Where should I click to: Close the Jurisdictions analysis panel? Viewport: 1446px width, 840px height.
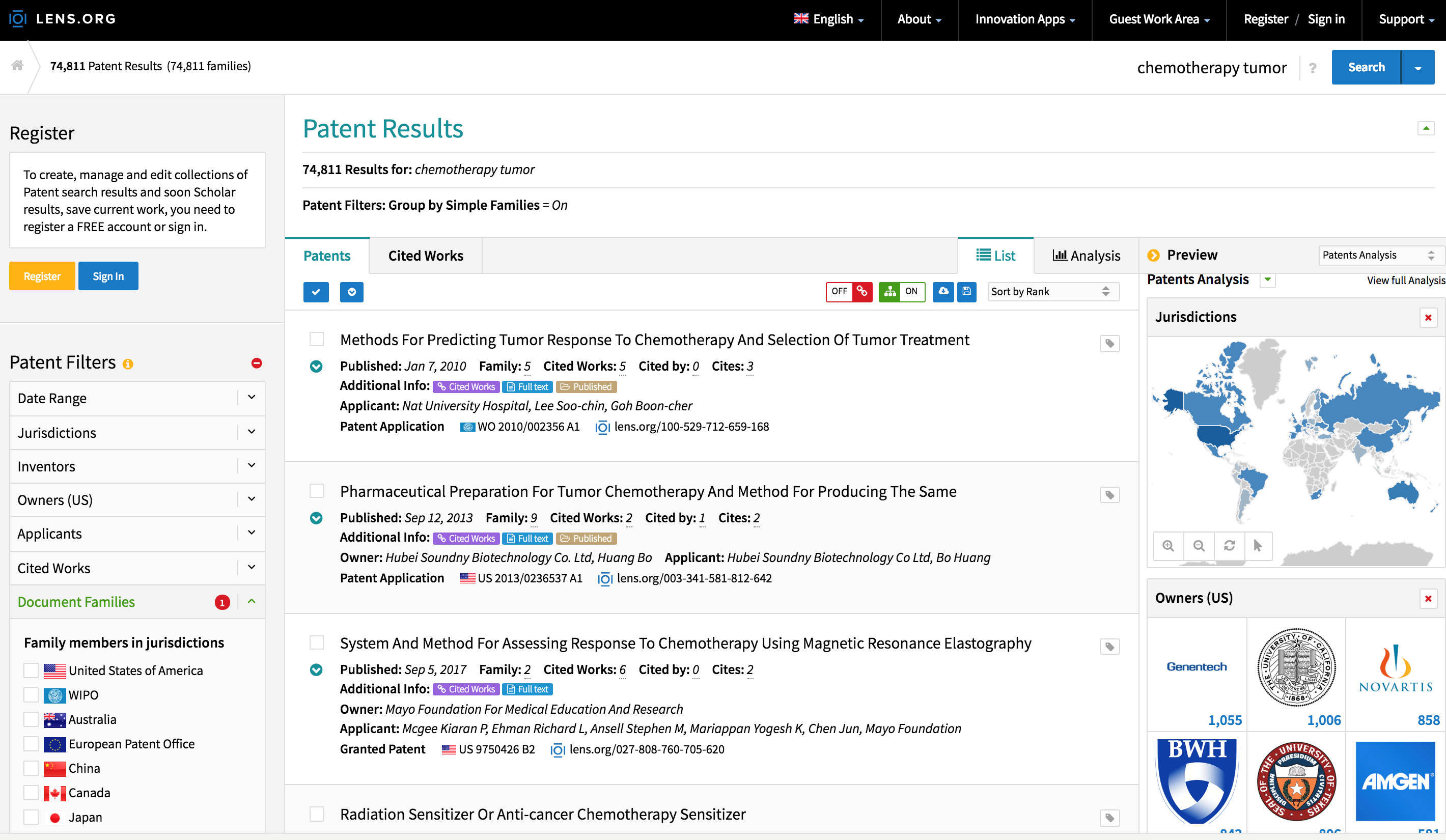tap(1428, 317)
